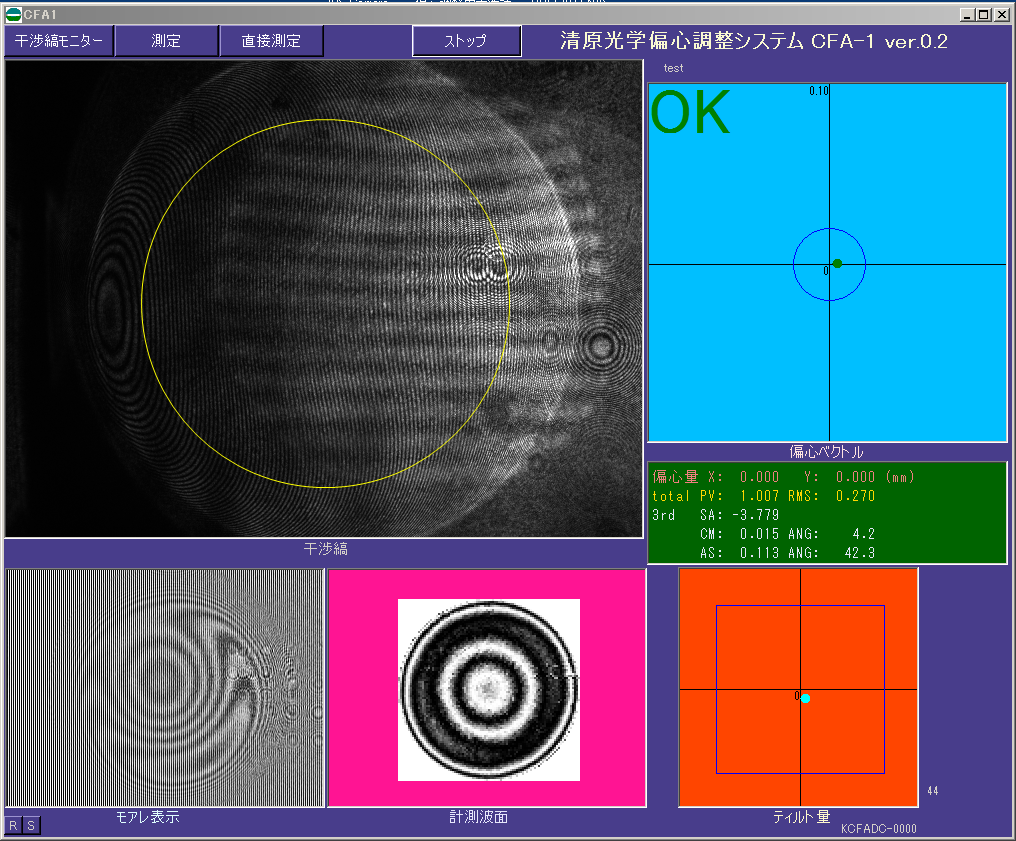
Task: Click the AS astigmatism value row
Action: 792,553
